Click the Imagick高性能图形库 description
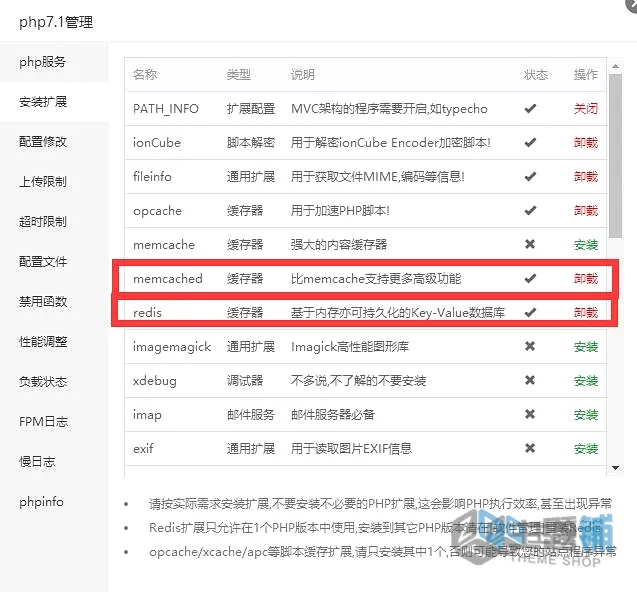 (350, 347)
